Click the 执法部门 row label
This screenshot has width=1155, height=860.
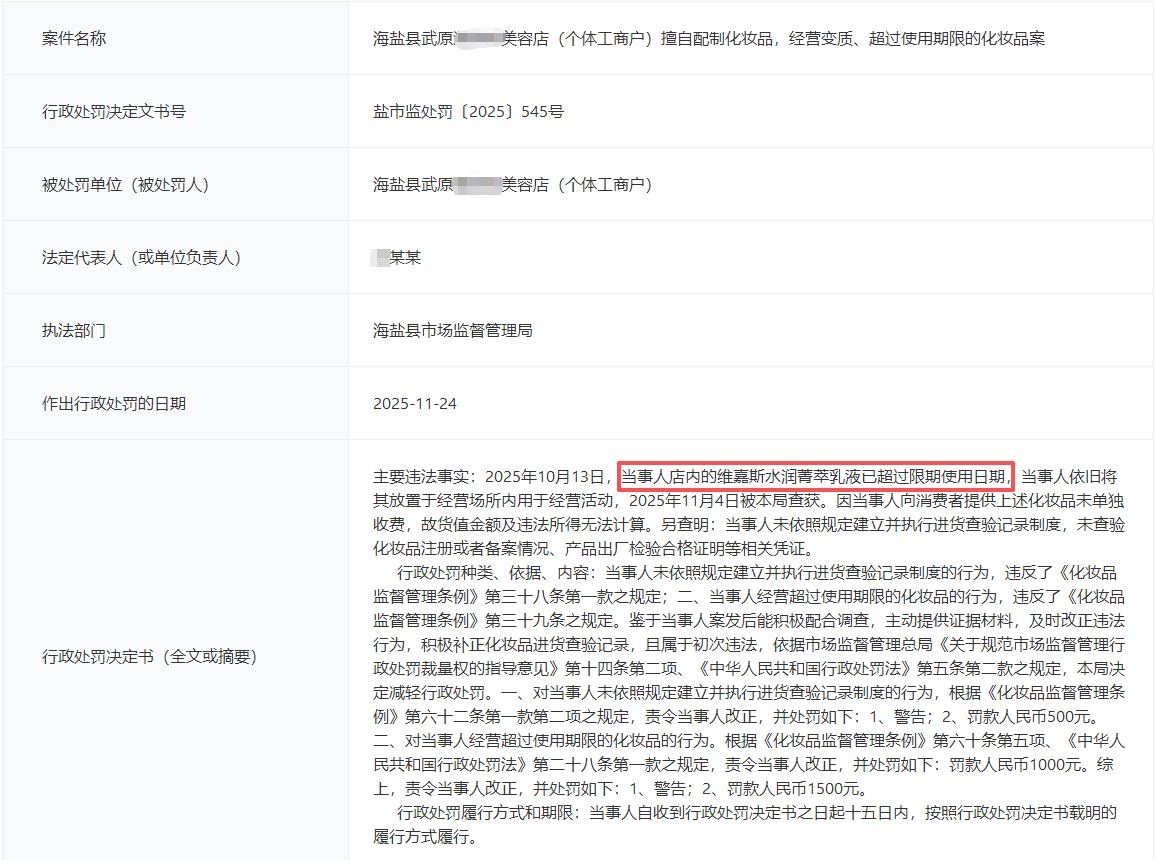[x=74, y=331]
